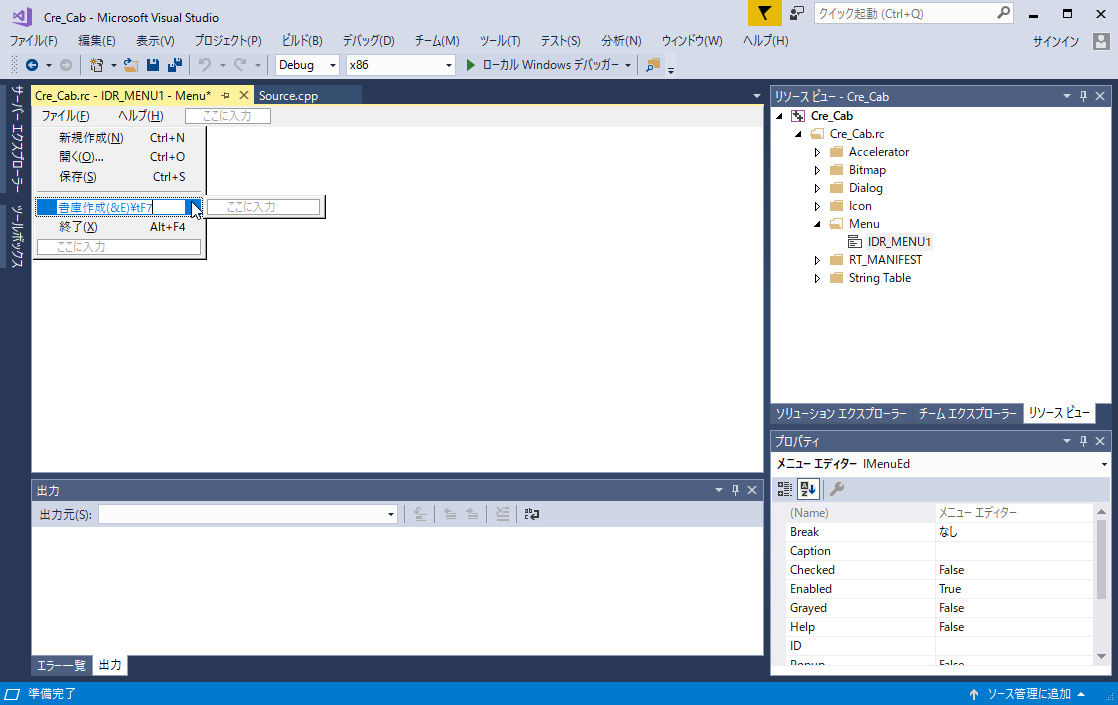This screenshot has height=705, width=1118.
Task: Click the new project icon in toolbar
Action: click(x=96, y=65)
